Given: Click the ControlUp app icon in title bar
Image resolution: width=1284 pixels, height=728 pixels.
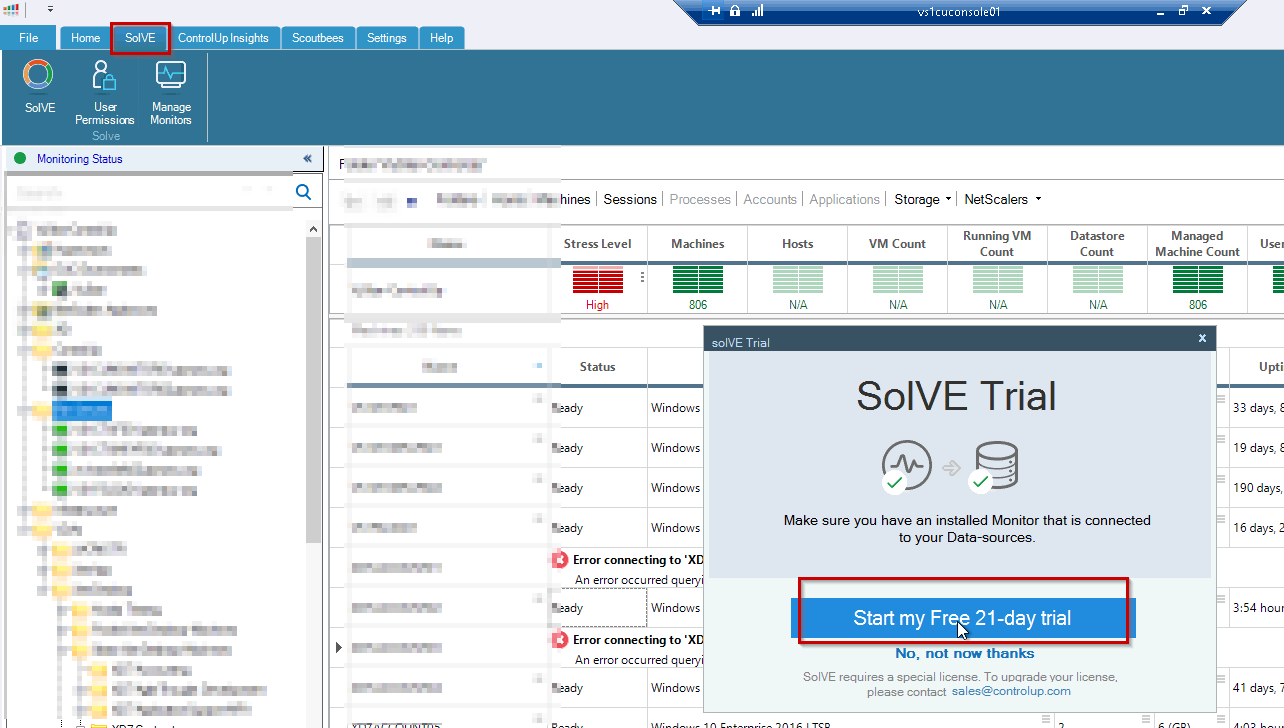Looking at the screenshot, I should [x=12, y=10].
